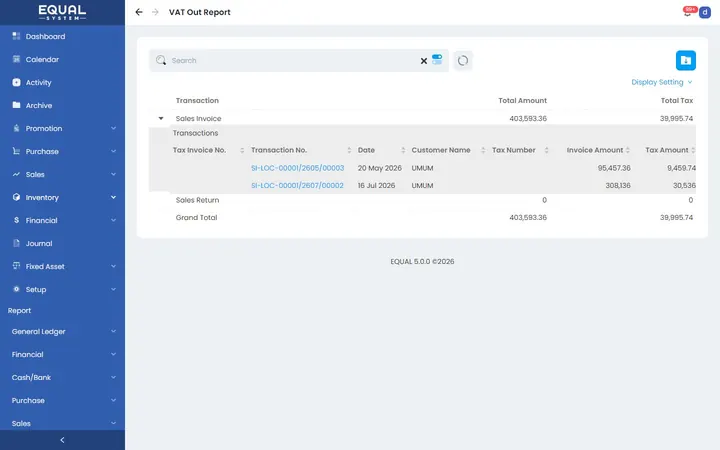Select the Sales Return row
720x450 pixels.
[x=422, y=200]
